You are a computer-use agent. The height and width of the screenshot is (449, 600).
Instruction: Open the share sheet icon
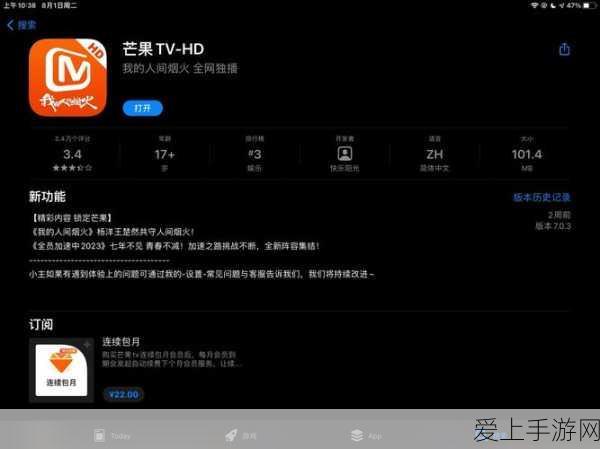click(x=564, y=49)
